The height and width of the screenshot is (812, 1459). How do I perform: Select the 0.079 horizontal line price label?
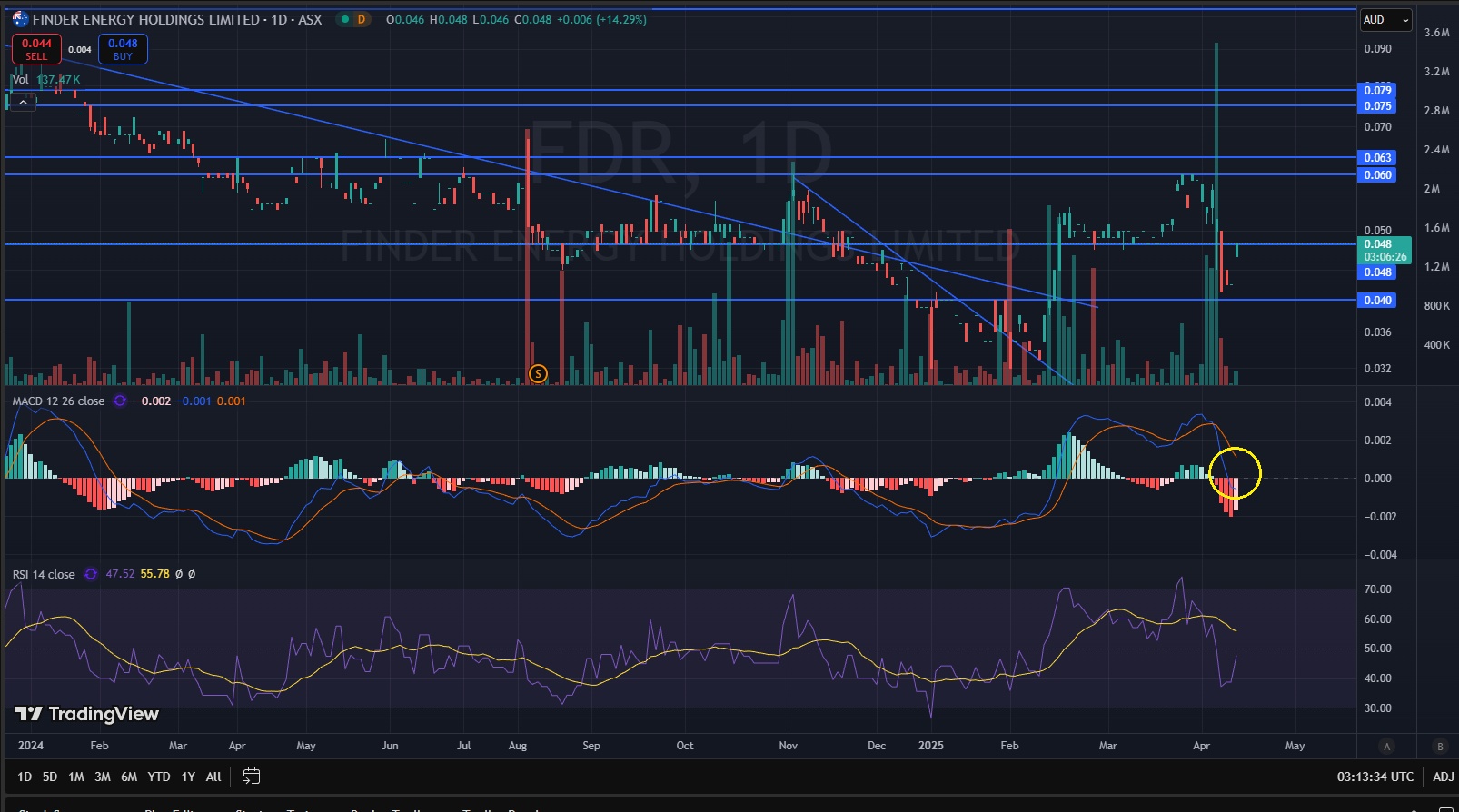coord(1377,90)
